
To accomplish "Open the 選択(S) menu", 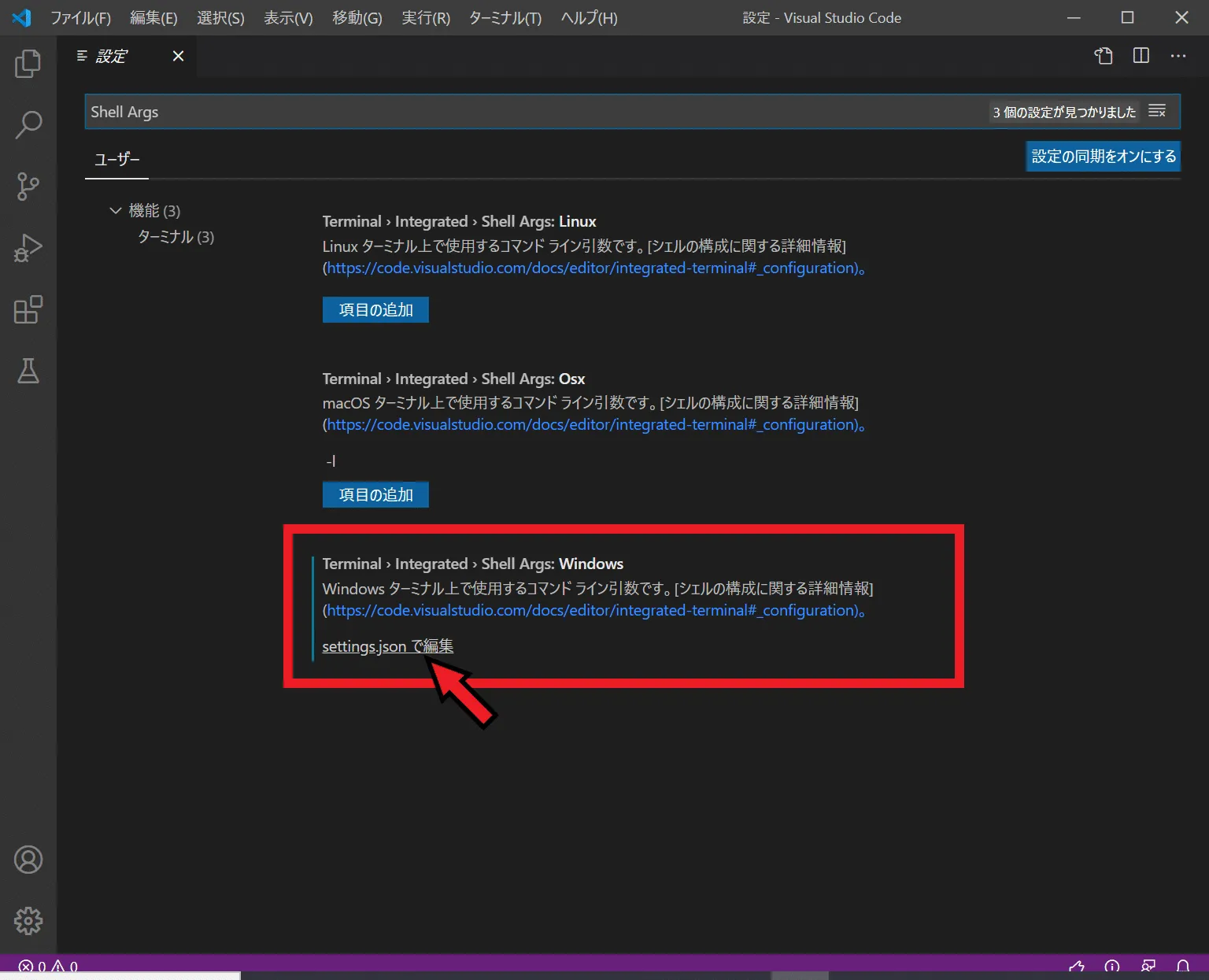I will pos(220,17).
